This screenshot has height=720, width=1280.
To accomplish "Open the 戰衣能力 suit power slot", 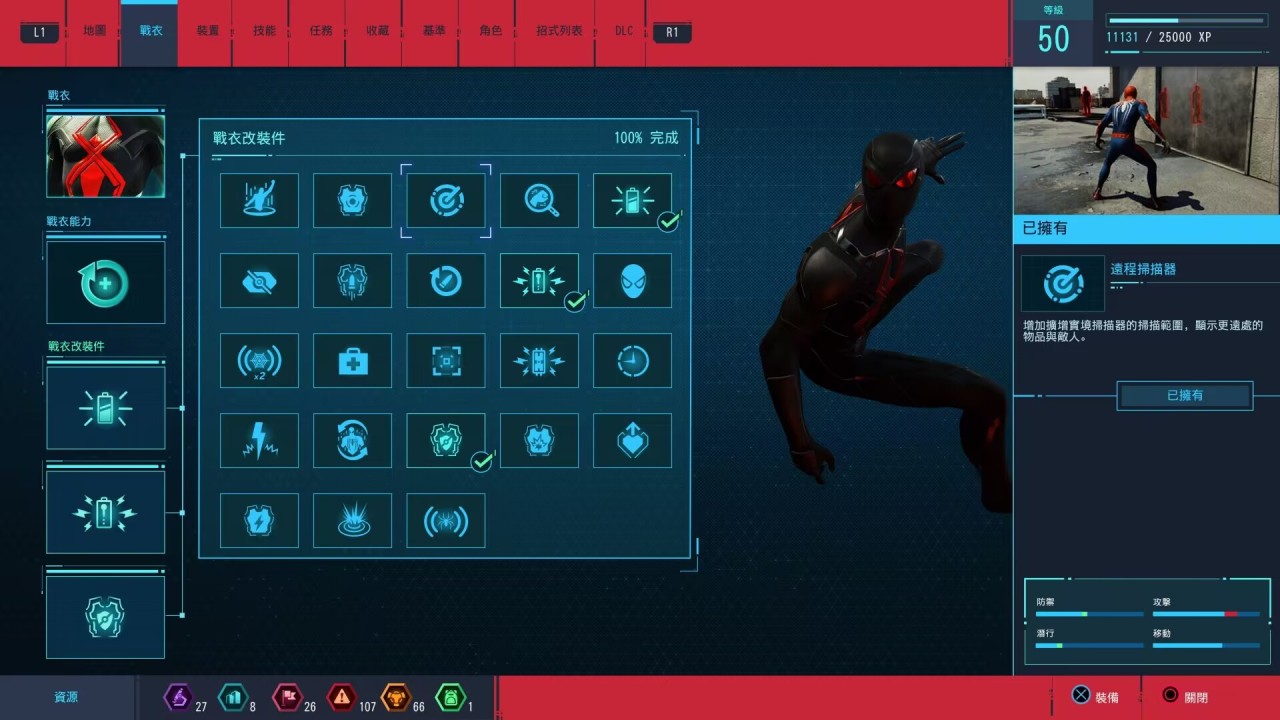I will (105, 282).
